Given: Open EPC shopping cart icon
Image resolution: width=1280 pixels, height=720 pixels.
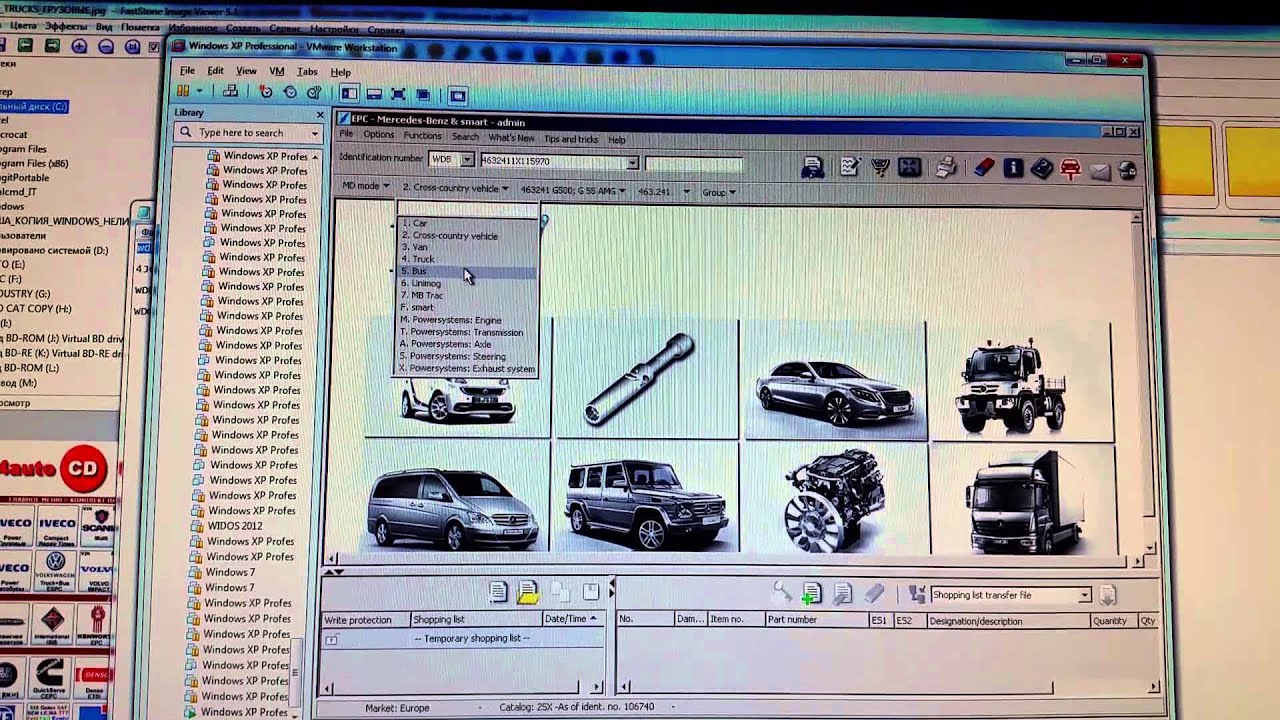Looking at the screenshot, I should point(880,167).
